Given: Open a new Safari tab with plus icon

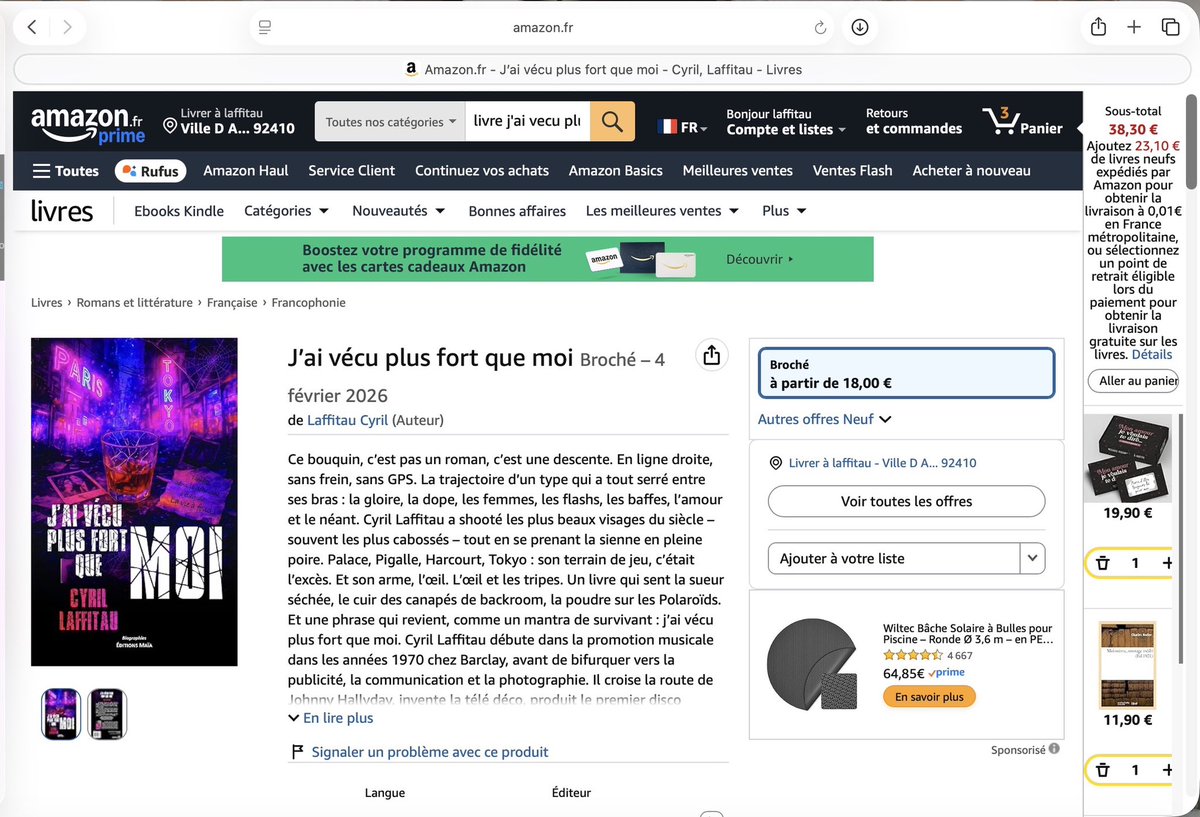Looking at the screenshot, I should tap(1134, 27).
